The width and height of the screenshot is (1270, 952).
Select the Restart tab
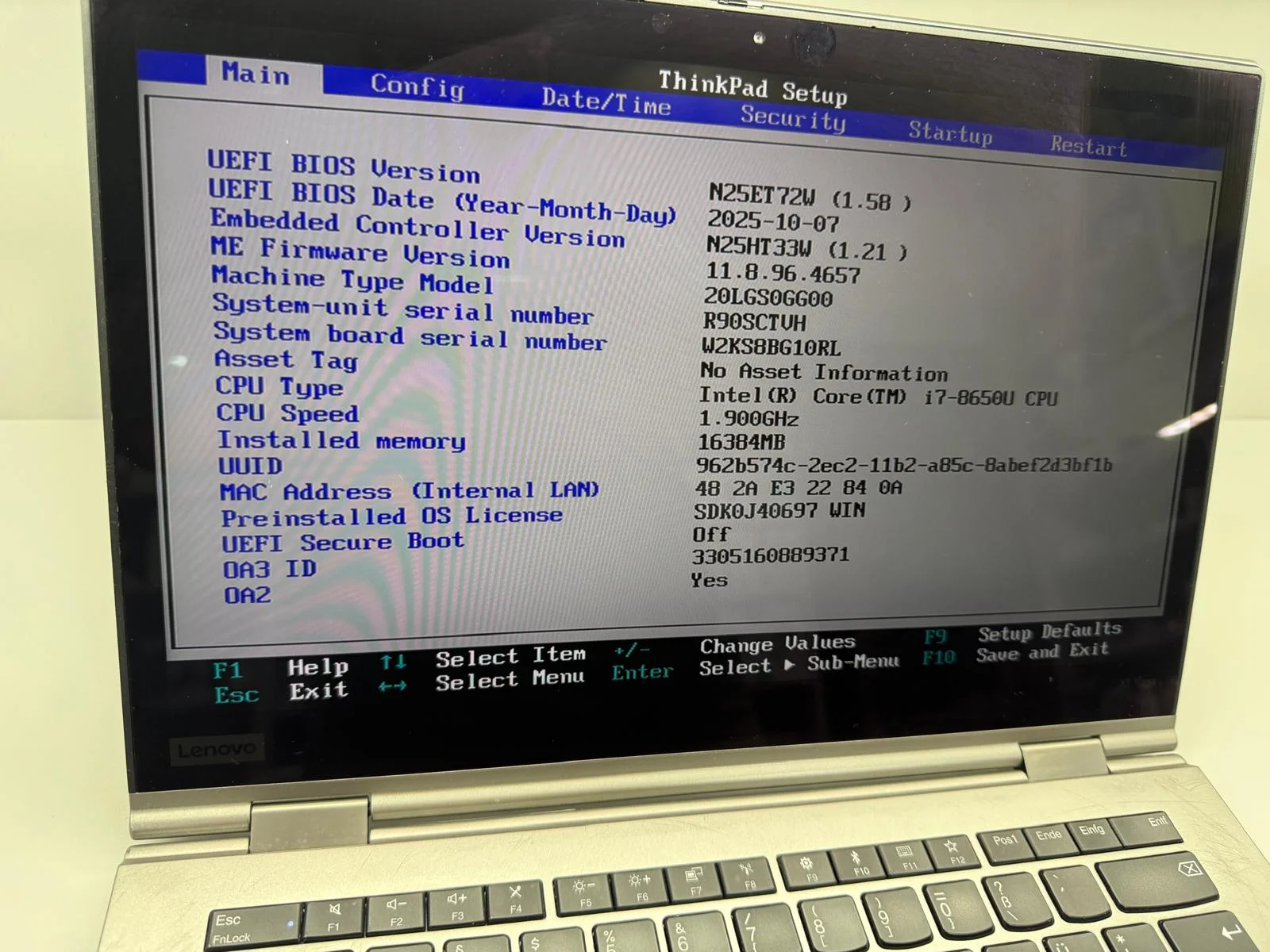[x=1088, y=145]
